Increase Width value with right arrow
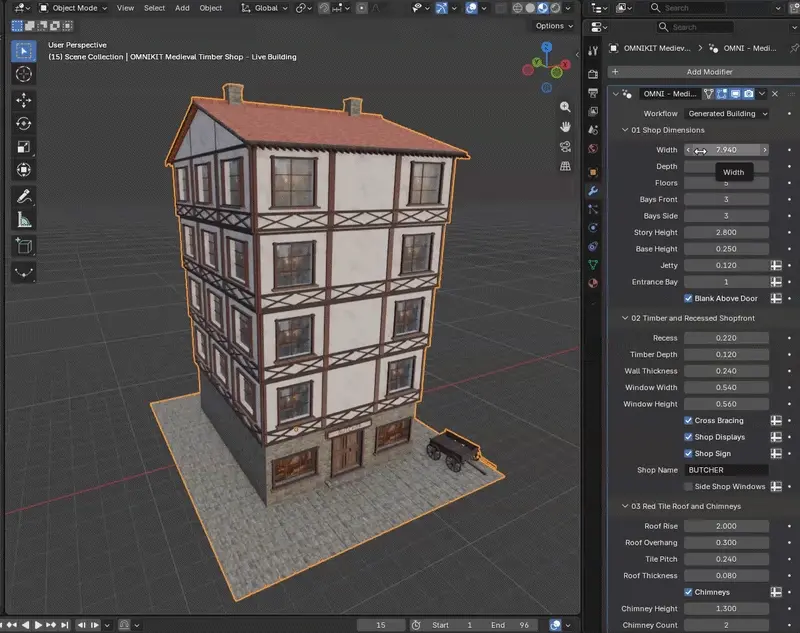The width and height of the screenshot is (800, 633). tap(765, 150)
